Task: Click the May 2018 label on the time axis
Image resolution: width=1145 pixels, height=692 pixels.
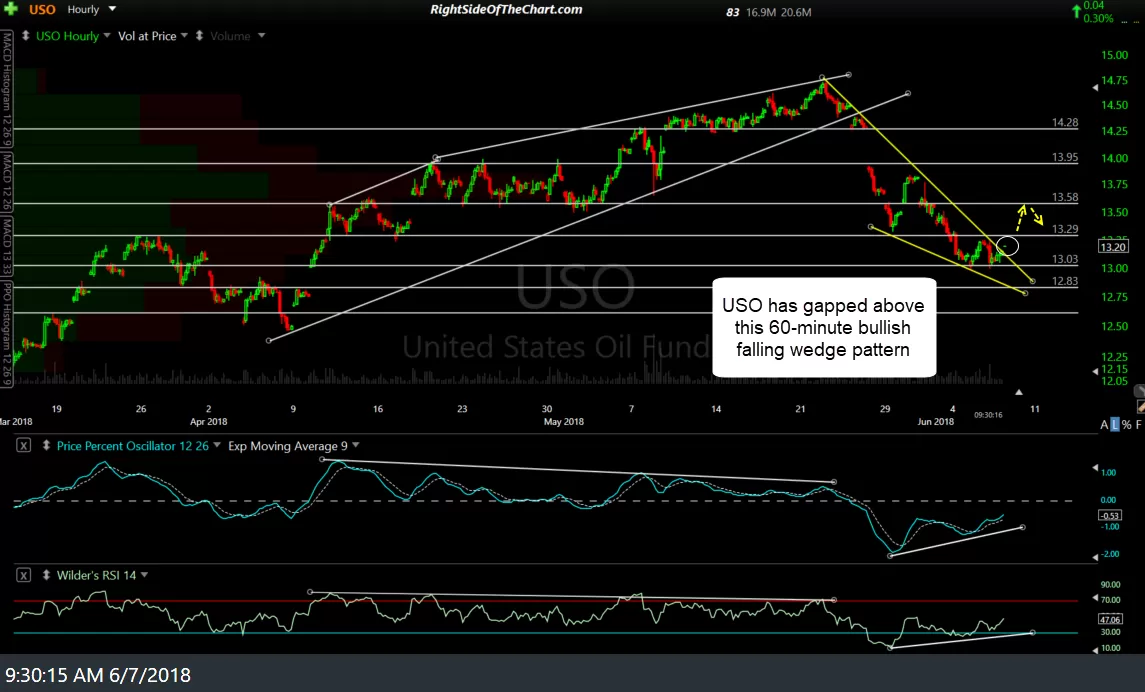Action: 564,421
